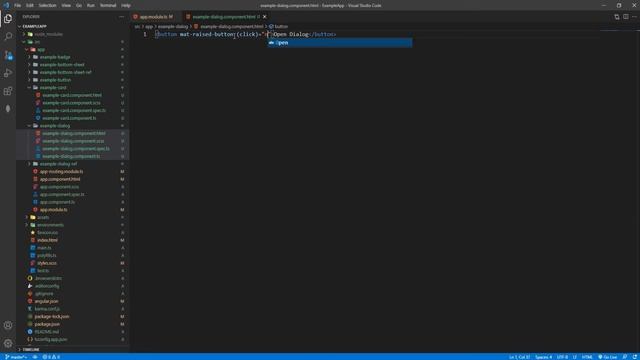Open the View menu
The image size is (640, 360).
(66, 5)
